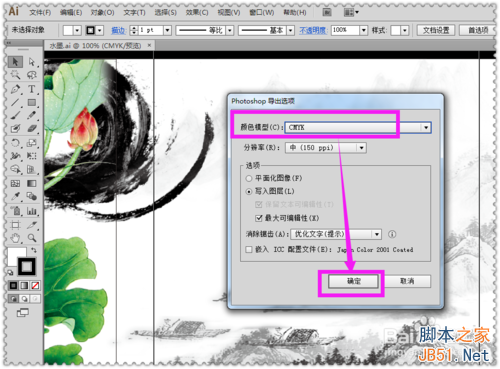This screenshot has height=369, width=500.
Task: Confirm export with the 确定 button
Action: pos(354,281)
